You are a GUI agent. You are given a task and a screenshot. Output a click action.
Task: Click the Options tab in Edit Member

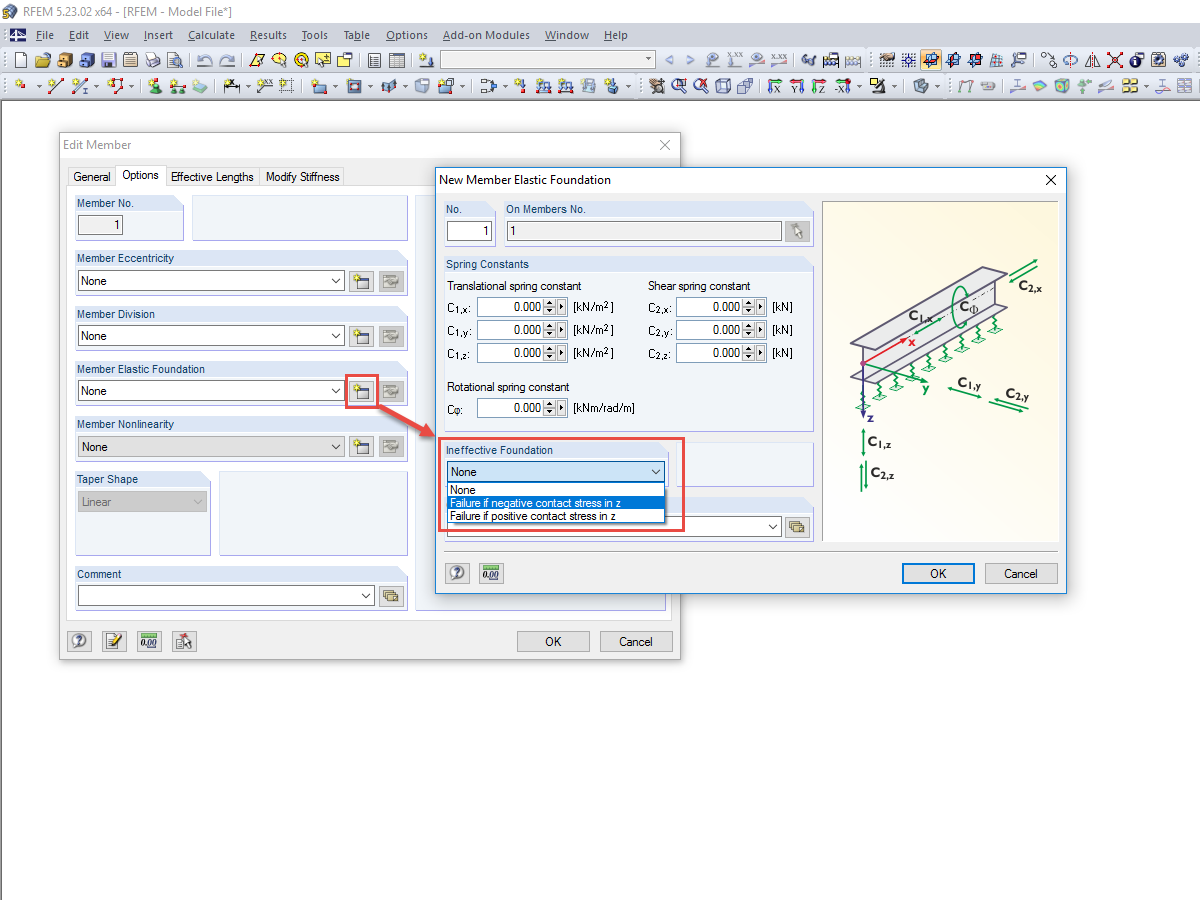tap(140, 175)
